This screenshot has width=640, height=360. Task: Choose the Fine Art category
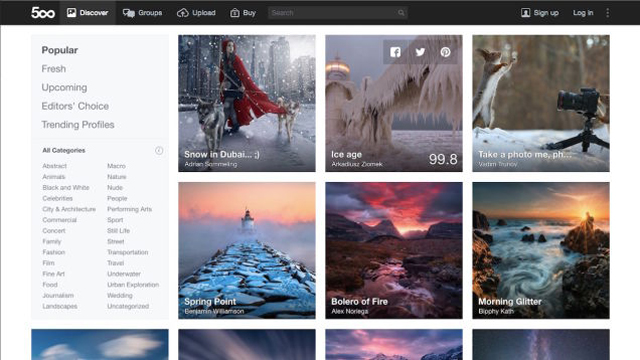point(53,274)
